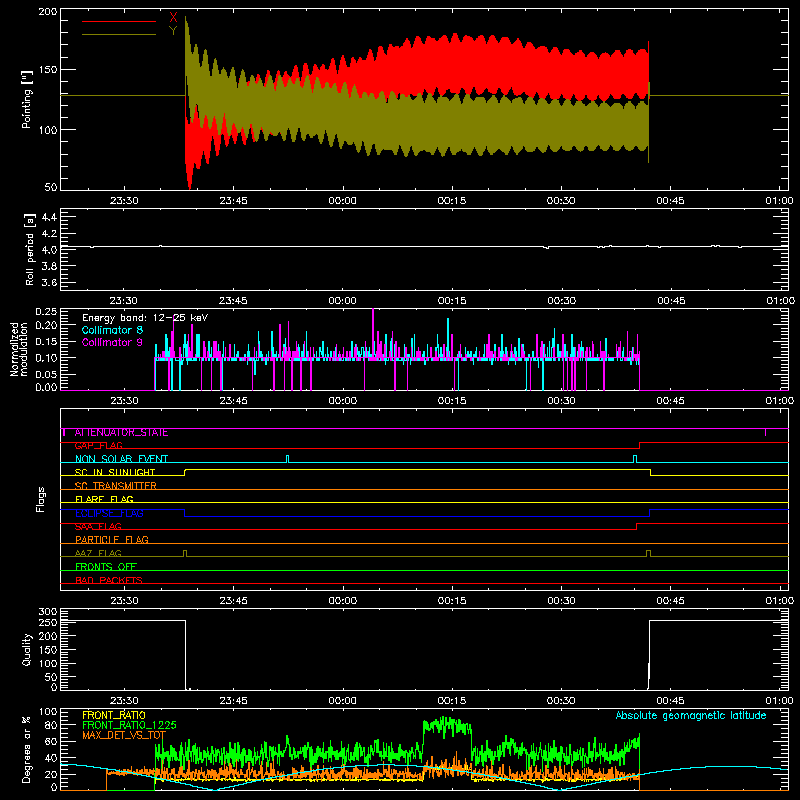Viewport: 800px width, 800px height.
Task: Select the Normalized modulation axis title
Action: point(18,349)
